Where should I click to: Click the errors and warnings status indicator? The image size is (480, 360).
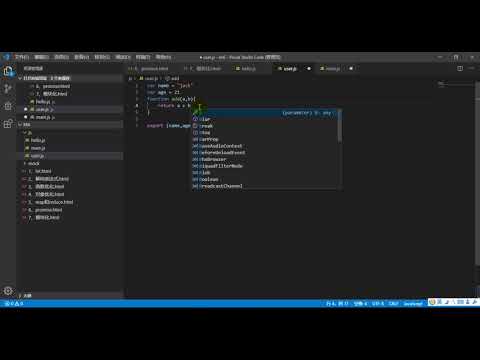[x=14, y=303]
